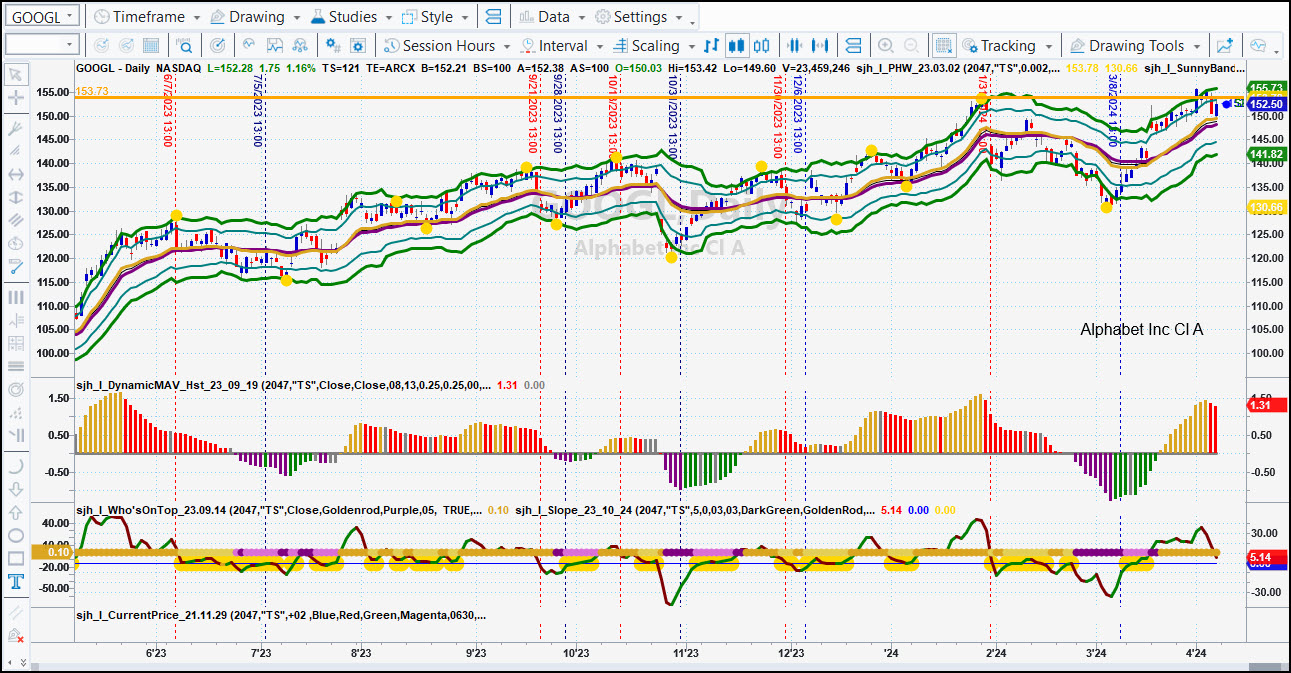Viewport: 1291px width, 673px height.
Task: Click the zoom out magnifier icon
Action: (911, 45)
